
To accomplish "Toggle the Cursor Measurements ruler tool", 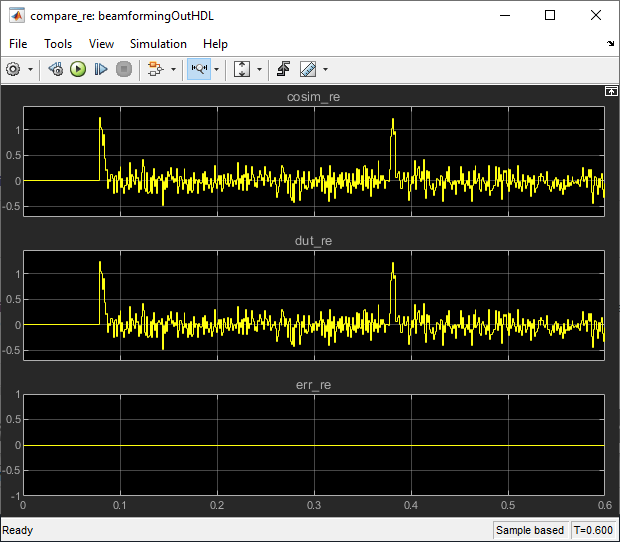I will coord(307,69).
